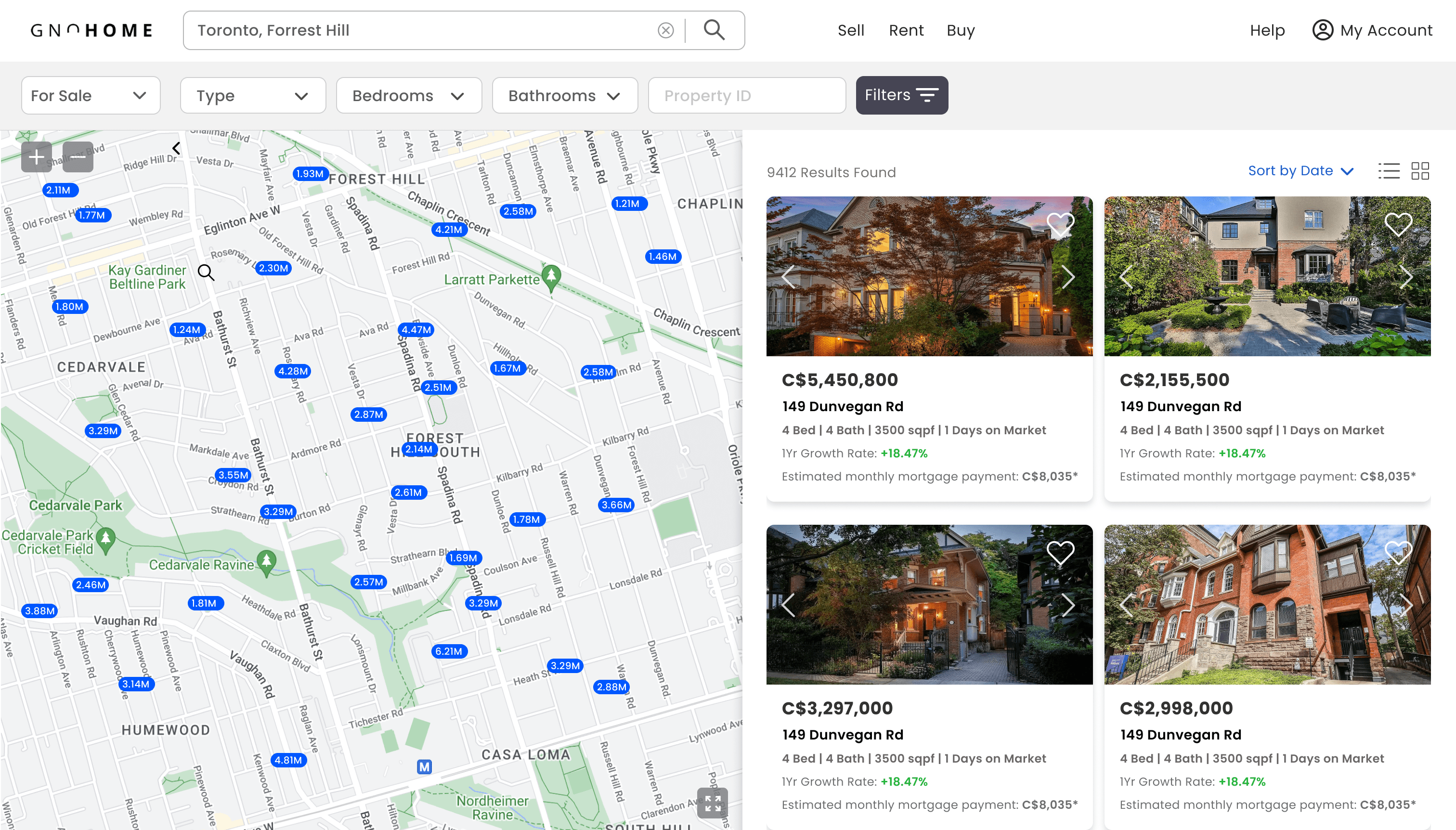Go to the Rent menu
Screen dimensions: 1456x830
click(905, 30)
